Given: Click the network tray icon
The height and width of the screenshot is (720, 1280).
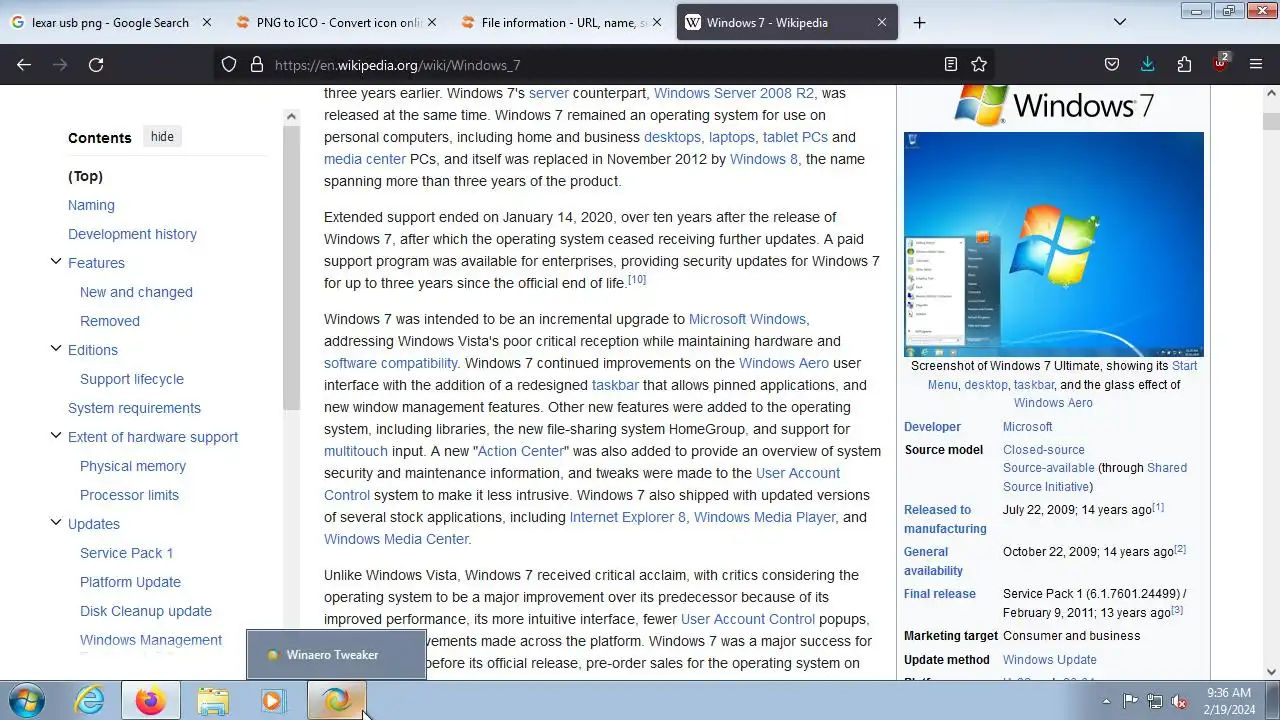Looking at the screenshot, I should coord(1155,701).
